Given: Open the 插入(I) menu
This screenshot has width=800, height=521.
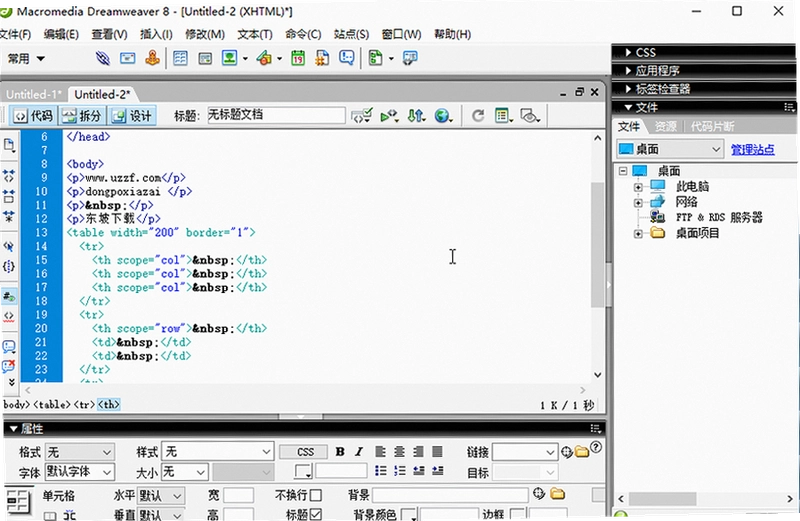Looking at the screenshot, I should click(x=156, y=34).
